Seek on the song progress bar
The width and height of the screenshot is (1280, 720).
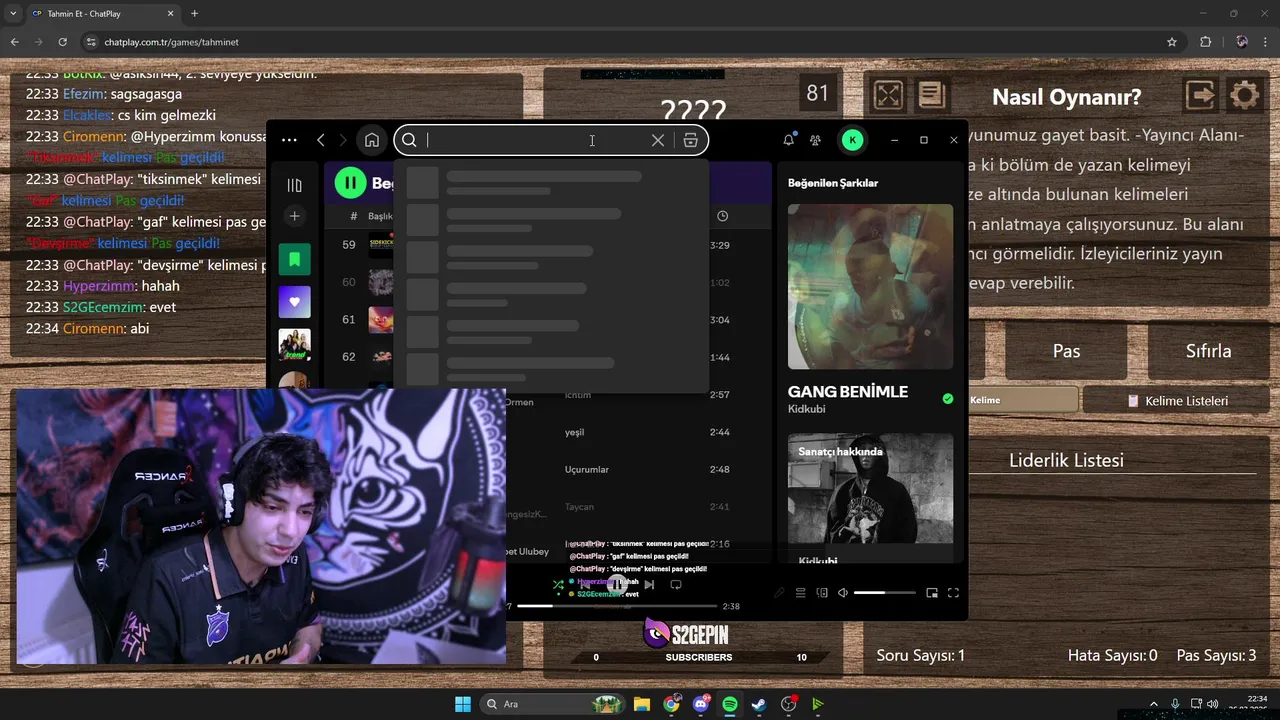point(617,606)
